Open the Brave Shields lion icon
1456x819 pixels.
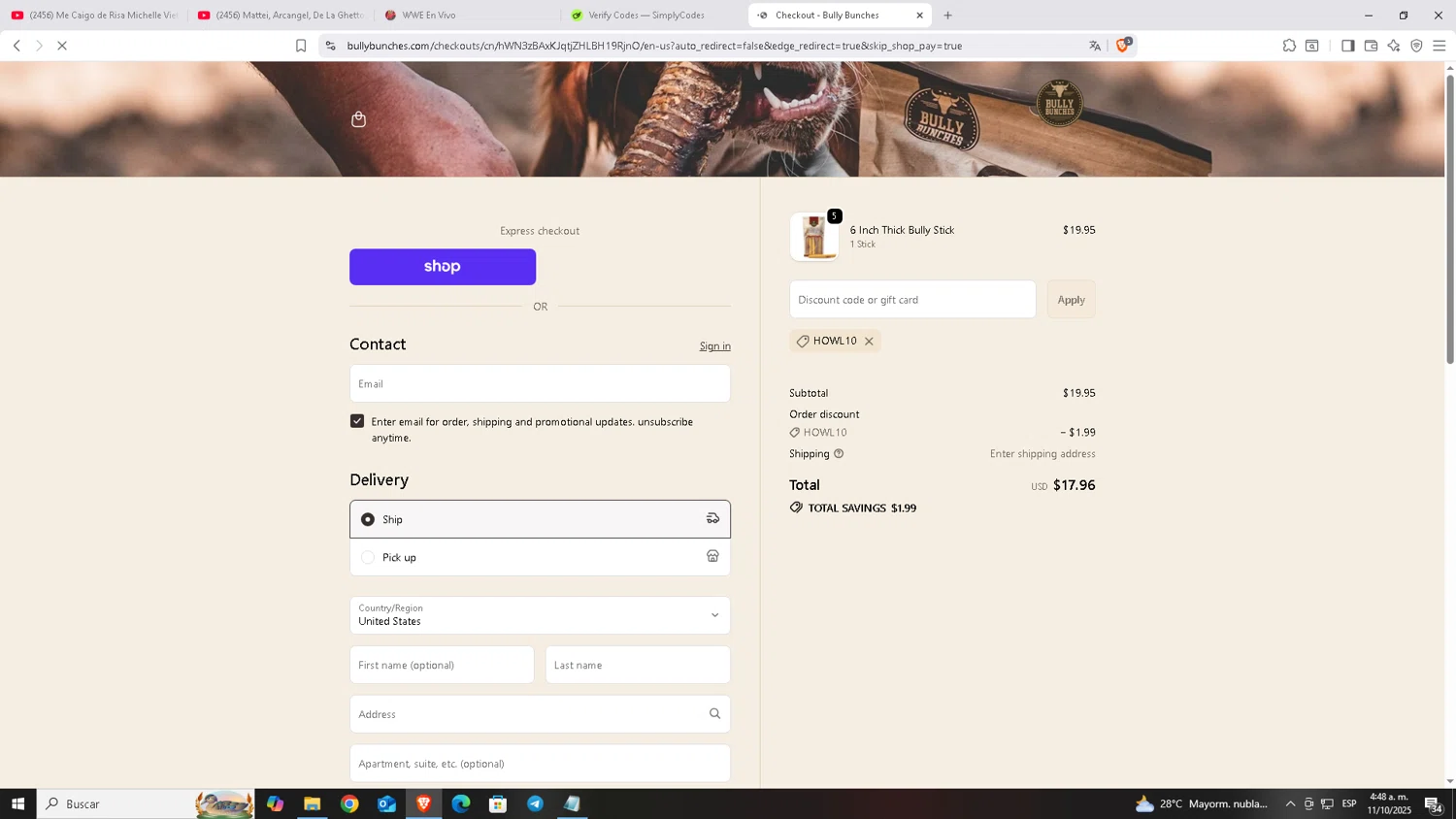1123,45
